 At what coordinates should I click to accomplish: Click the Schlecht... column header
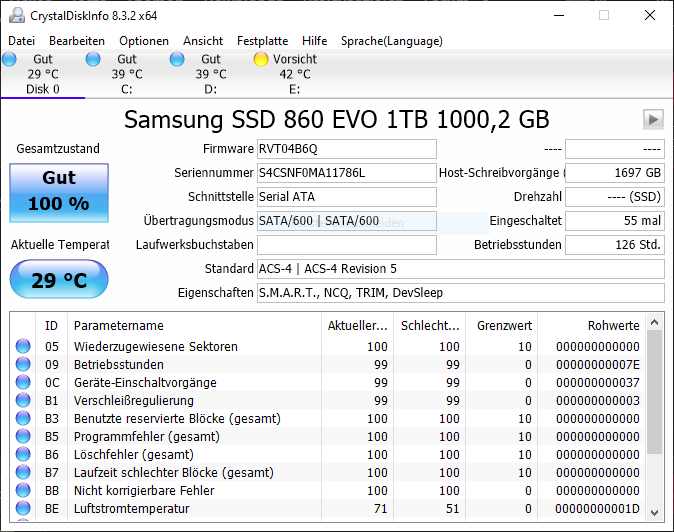click(x=429, y=325)
